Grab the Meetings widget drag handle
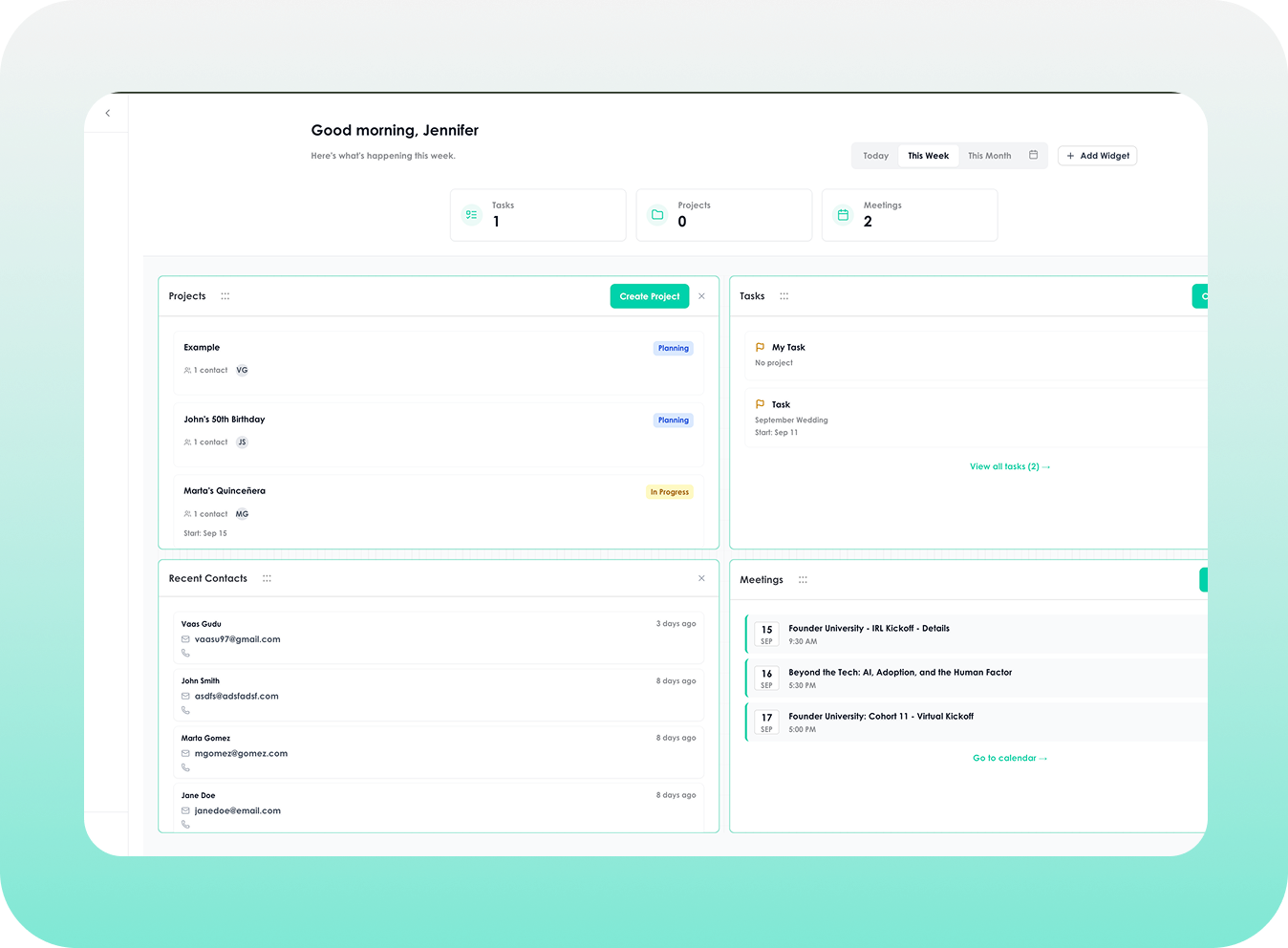 (803, 579)
